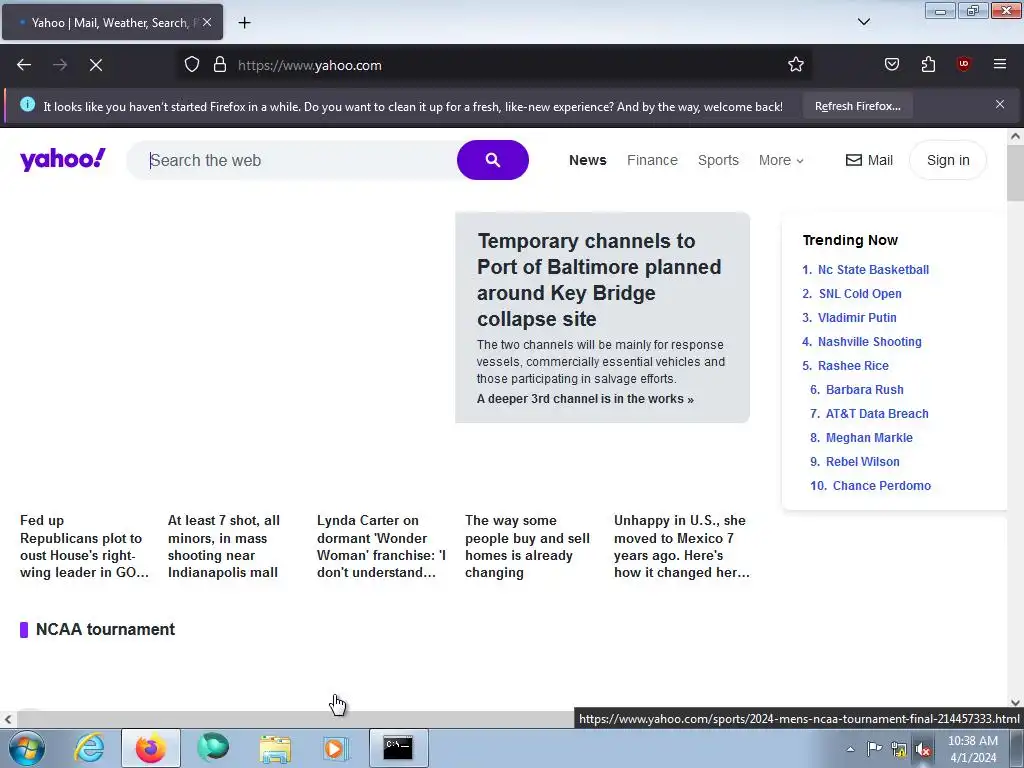Click the Refresh Firefox... button
Viewport: 1024px width, 768px height.
pos(857,106)
